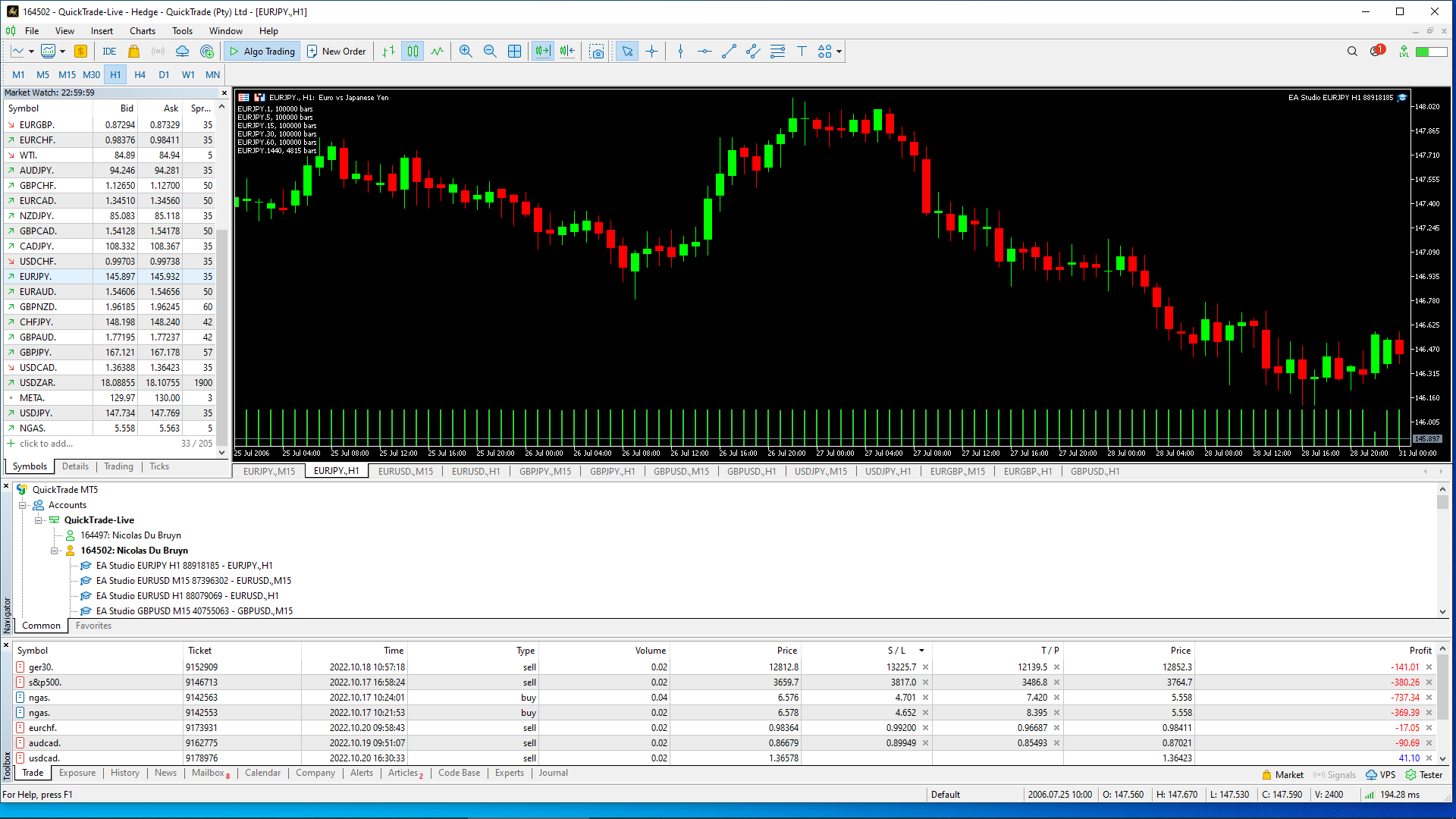Sort positions by S / L column arrow
This screenshot has width=1456, height=819.
click(x=921, y=651)
